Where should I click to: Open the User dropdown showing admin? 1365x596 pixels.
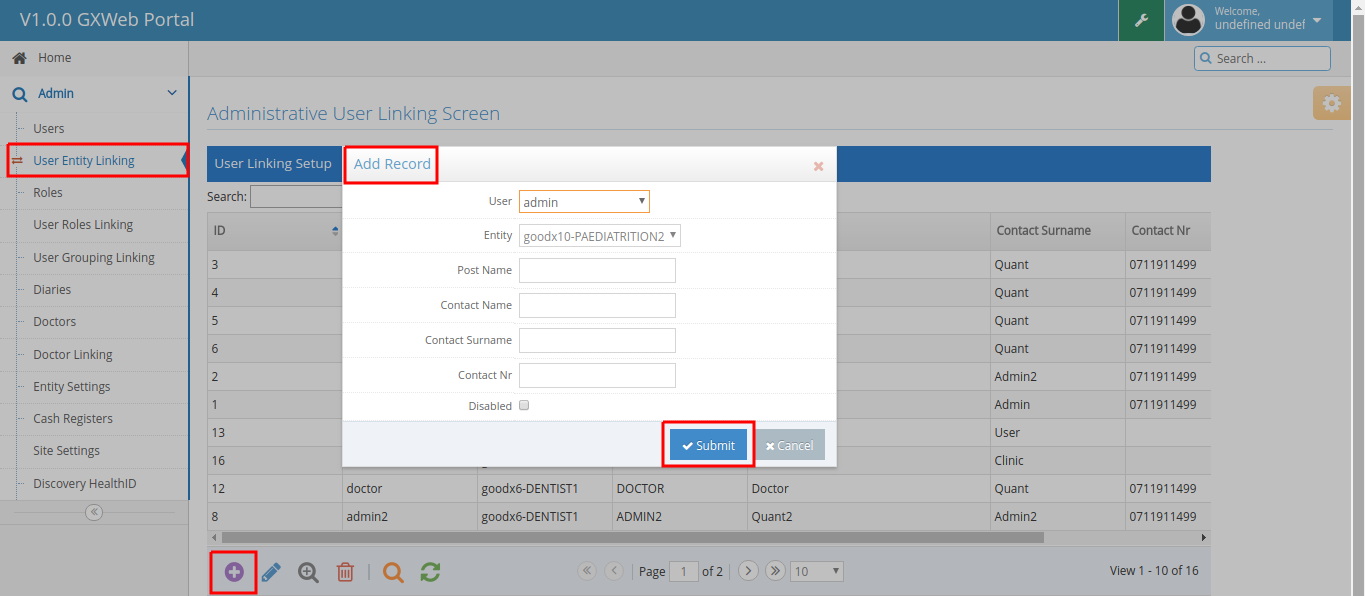tap(584, 202)
